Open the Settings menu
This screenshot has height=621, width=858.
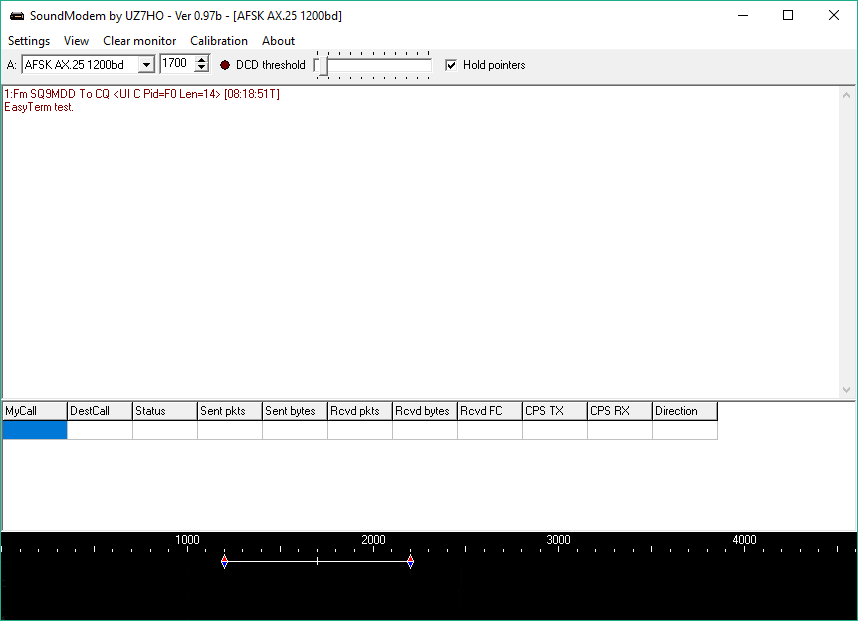click(x=29, y=41)
